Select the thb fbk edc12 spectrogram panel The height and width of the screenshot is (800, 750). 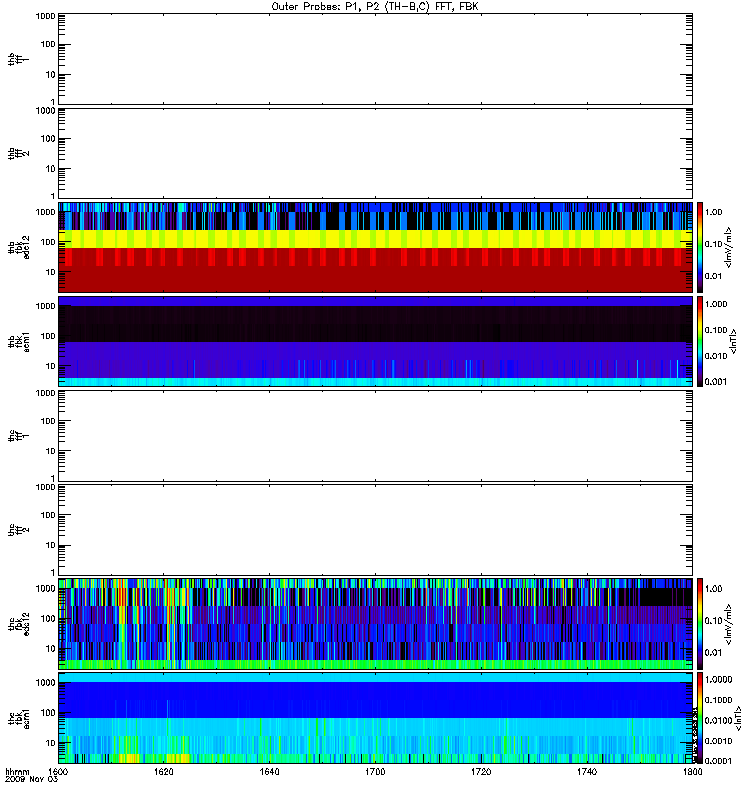click(x=376, y=247)
